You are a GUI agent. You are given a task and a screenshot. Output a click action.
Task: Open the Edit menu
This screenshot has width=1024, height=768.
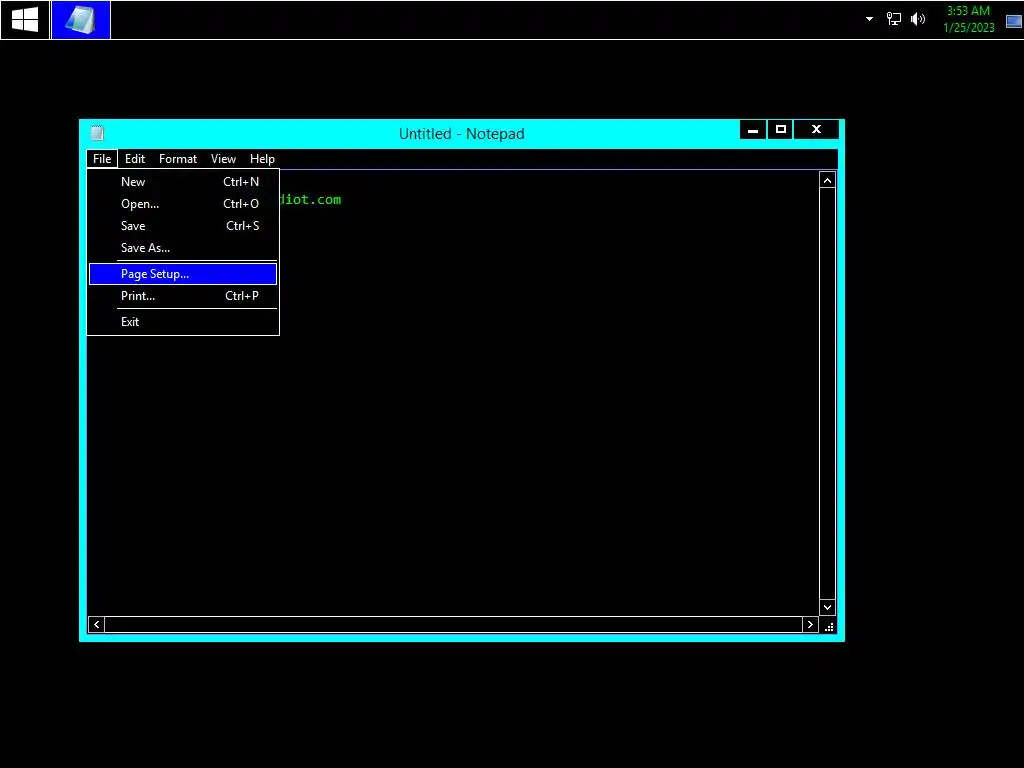coord(135,159)
